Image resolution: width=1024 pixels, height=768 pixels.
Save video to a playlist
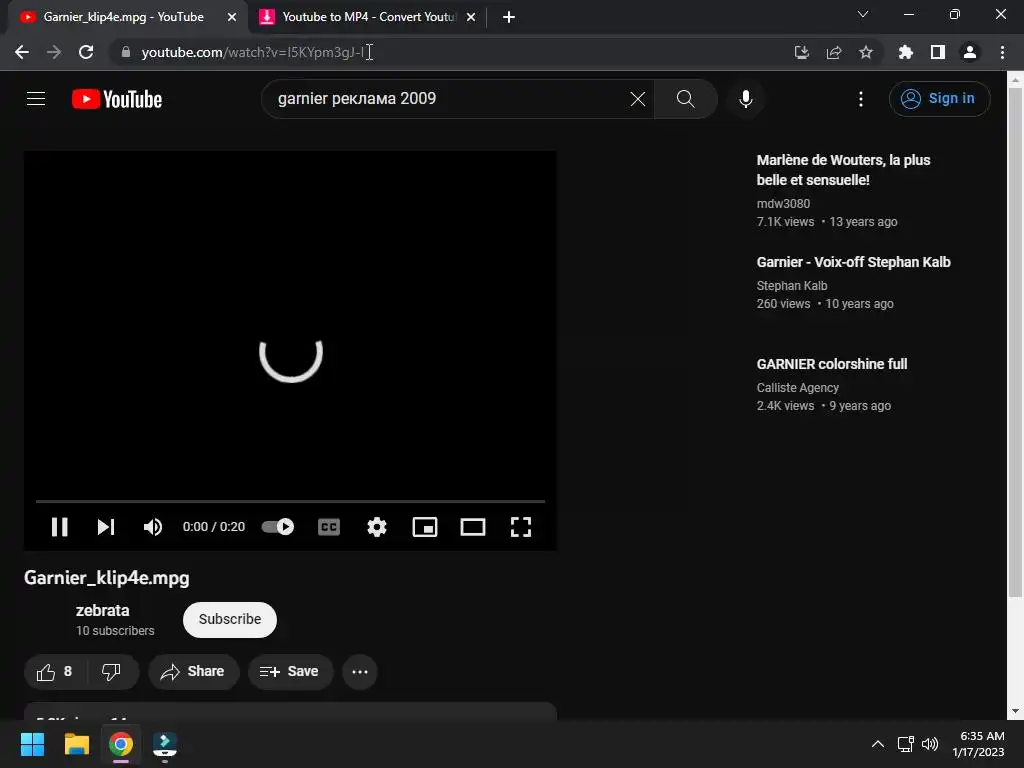[290, 671]
